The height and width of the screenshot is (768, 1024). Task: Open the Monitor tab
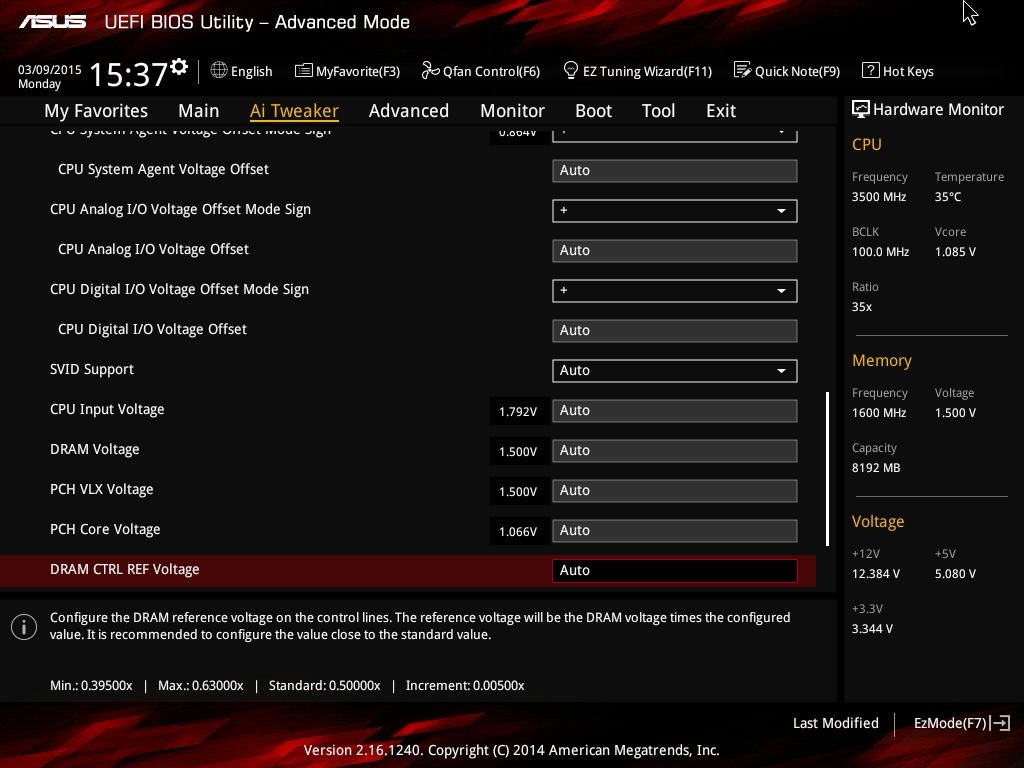(512, 111)
